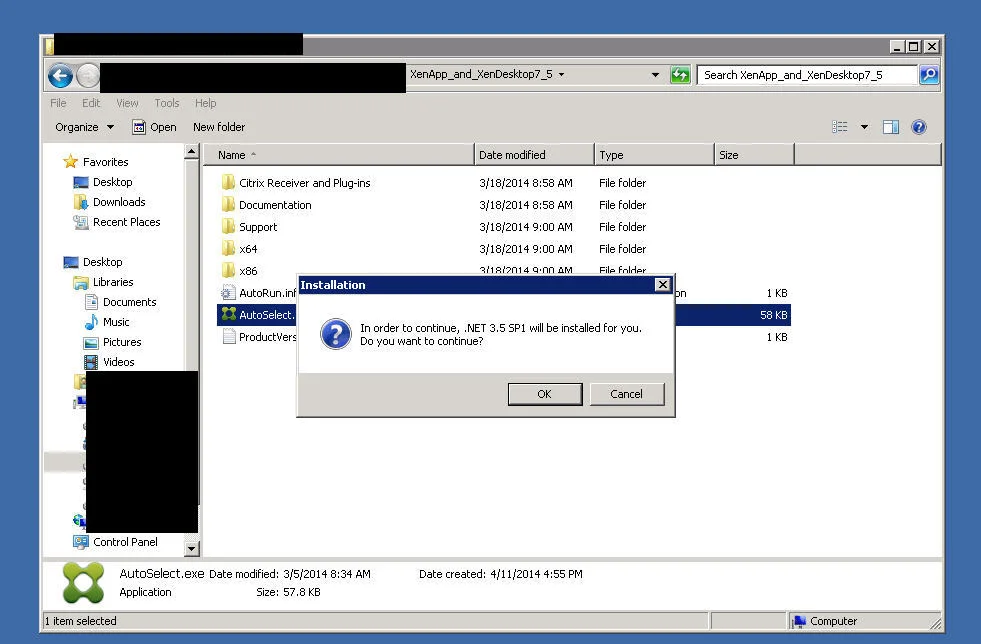Click navigation pane scroll down arrow

[192, 548]
